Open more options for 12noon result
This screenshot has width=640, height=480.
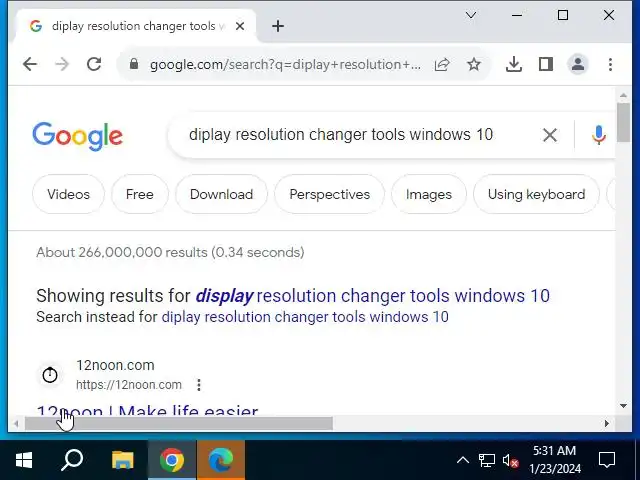click(198, 385)
